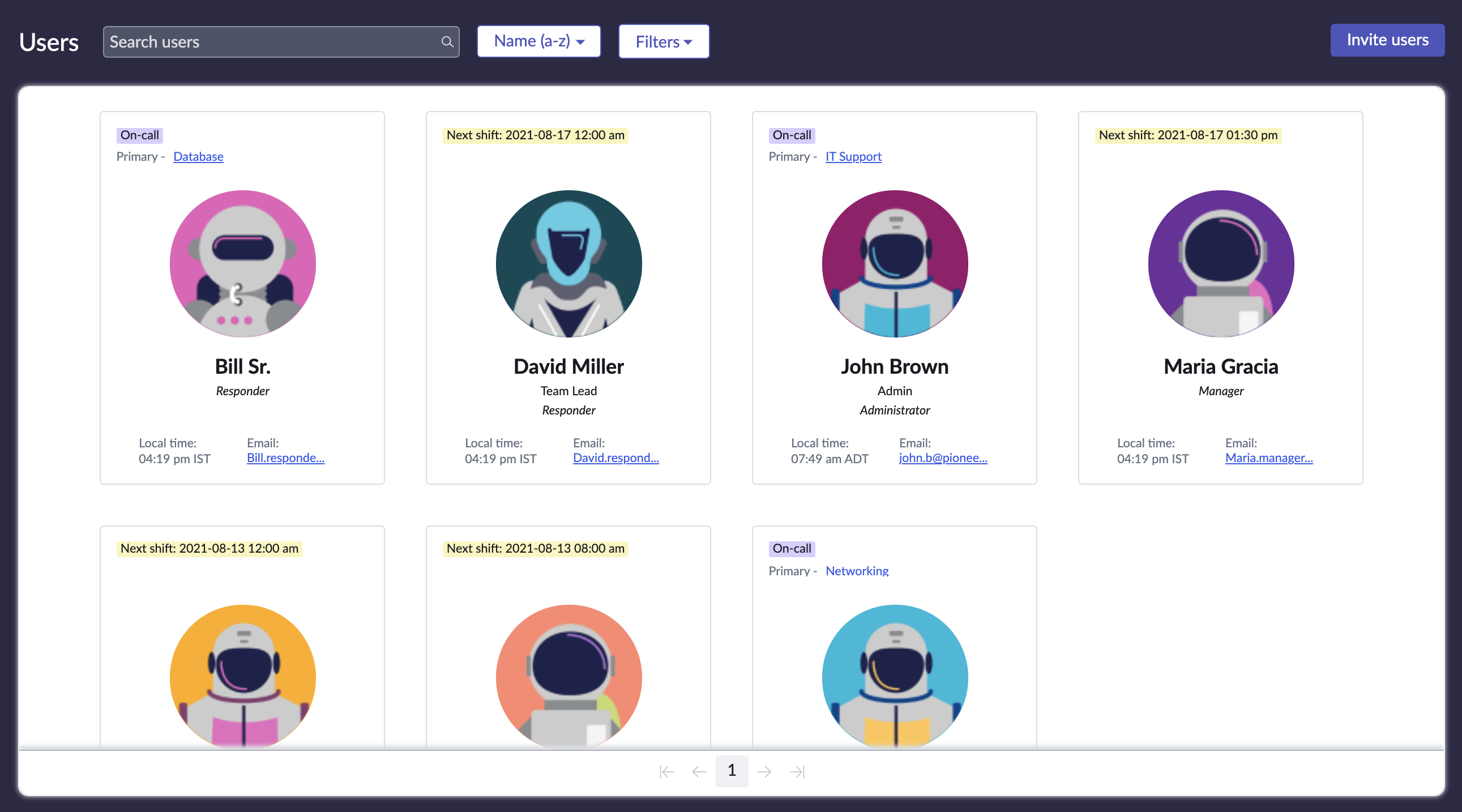Image resolution: width=1462 pixels, height=812 pixels.
Task: Open Maria Gracia's purple astronaut avatar
Action: tap(1221, 264)
